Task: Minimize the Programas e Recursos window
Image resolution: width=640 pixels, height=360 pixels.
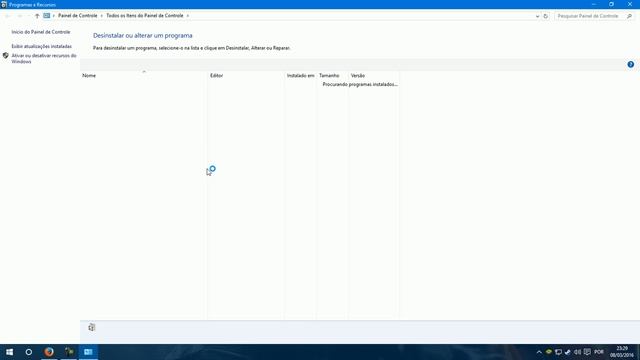Action: (x=593, y=4)
